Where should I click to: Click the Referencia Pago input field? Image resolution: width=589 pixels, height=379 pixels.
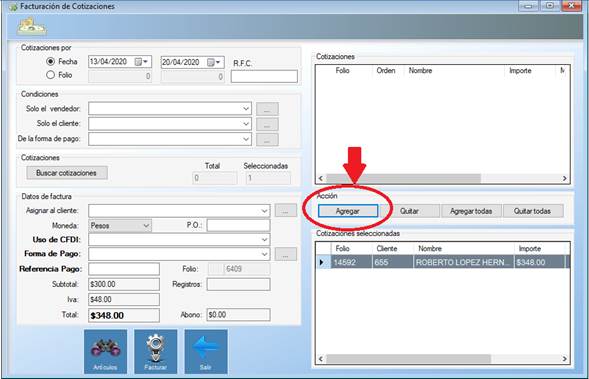124,269
